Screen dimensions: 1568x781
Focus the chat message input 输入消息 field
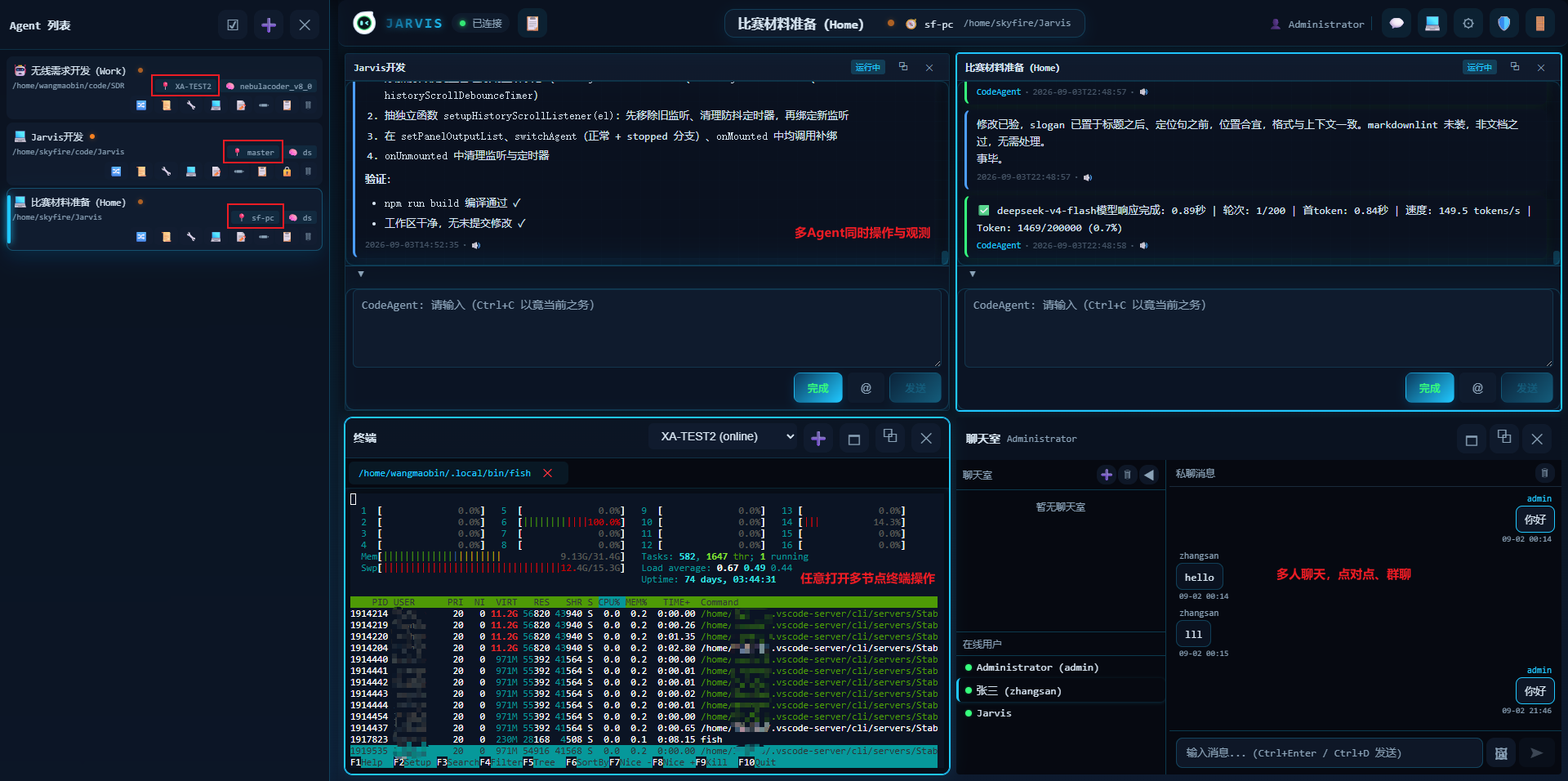pos(1329,753)
